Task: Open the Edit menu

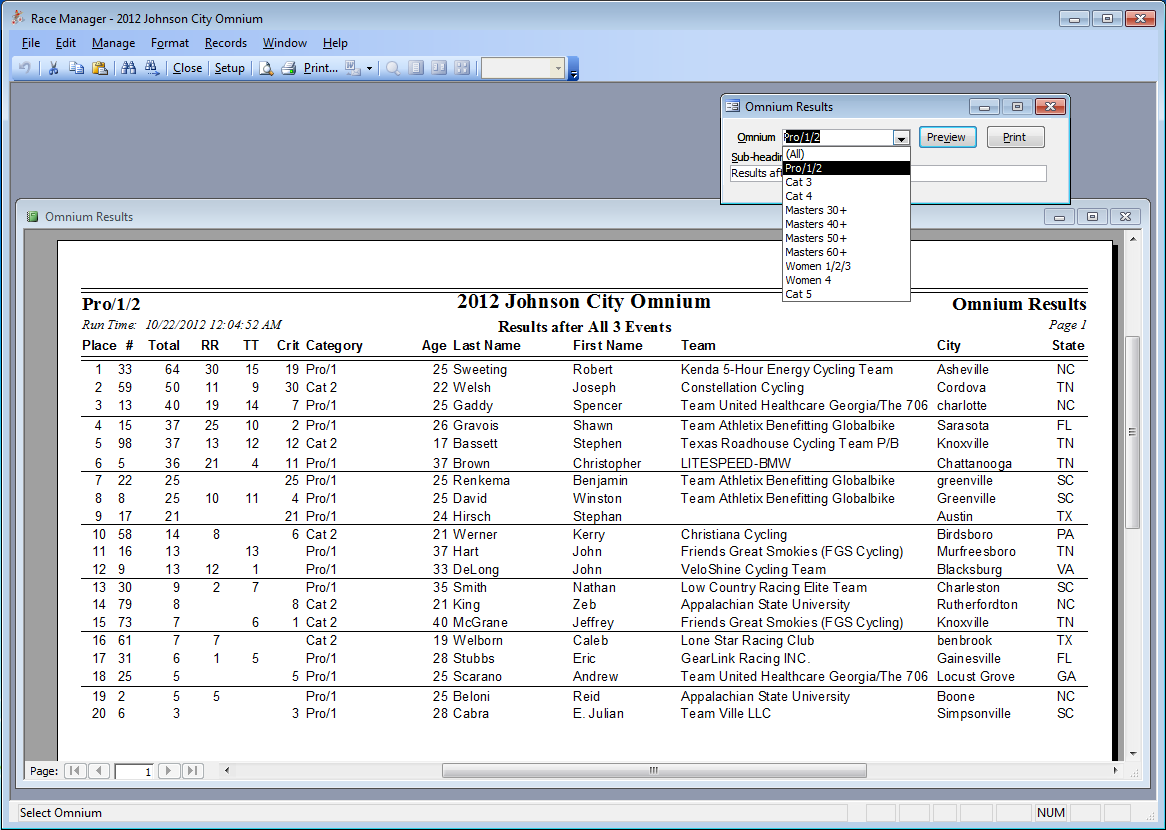Action: pyautogui.click(x=65, y=43)
